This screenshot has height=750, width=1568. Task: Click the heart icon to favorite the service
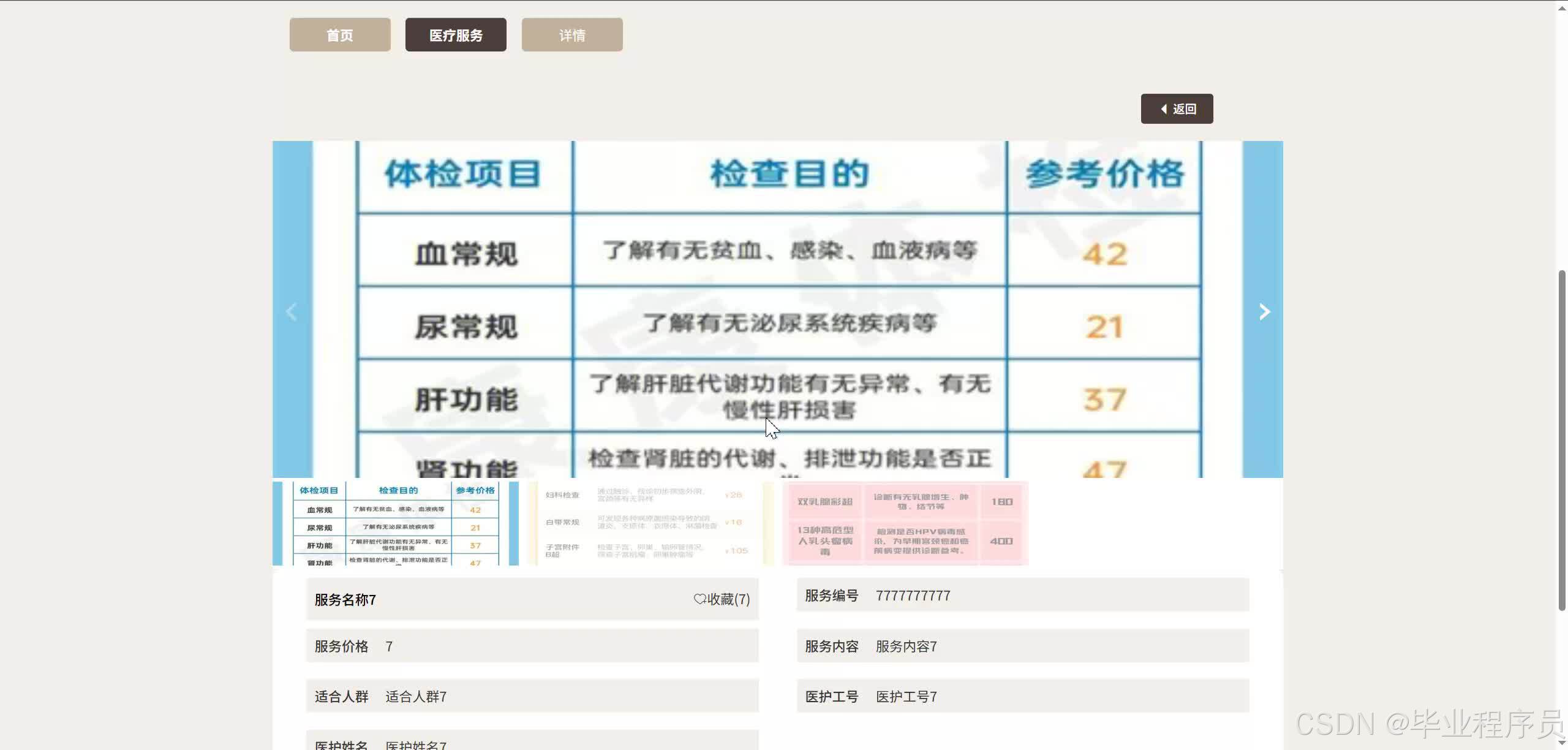pos(700,599)
